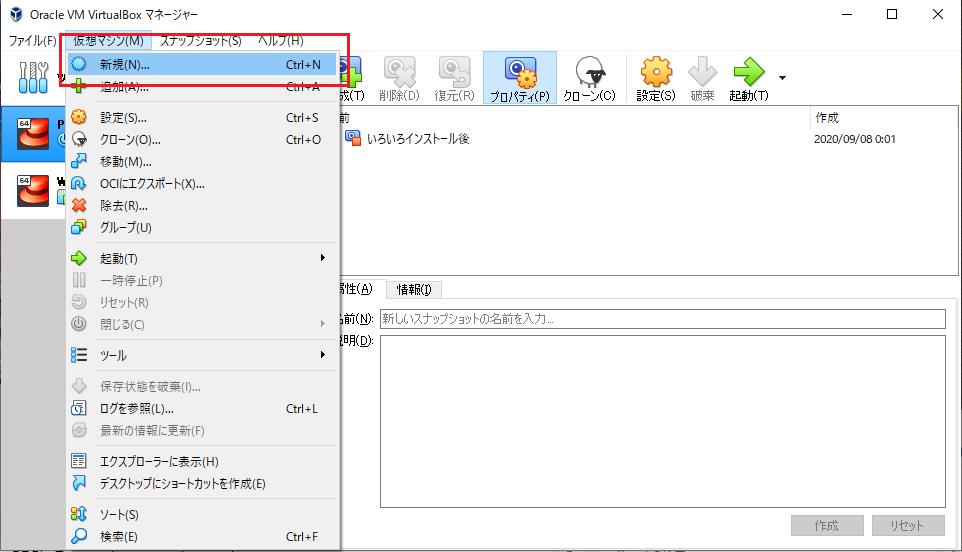The image size is (962, 552).
Task: Click the 破棄 toolbar button
Action: click(702, 78)
